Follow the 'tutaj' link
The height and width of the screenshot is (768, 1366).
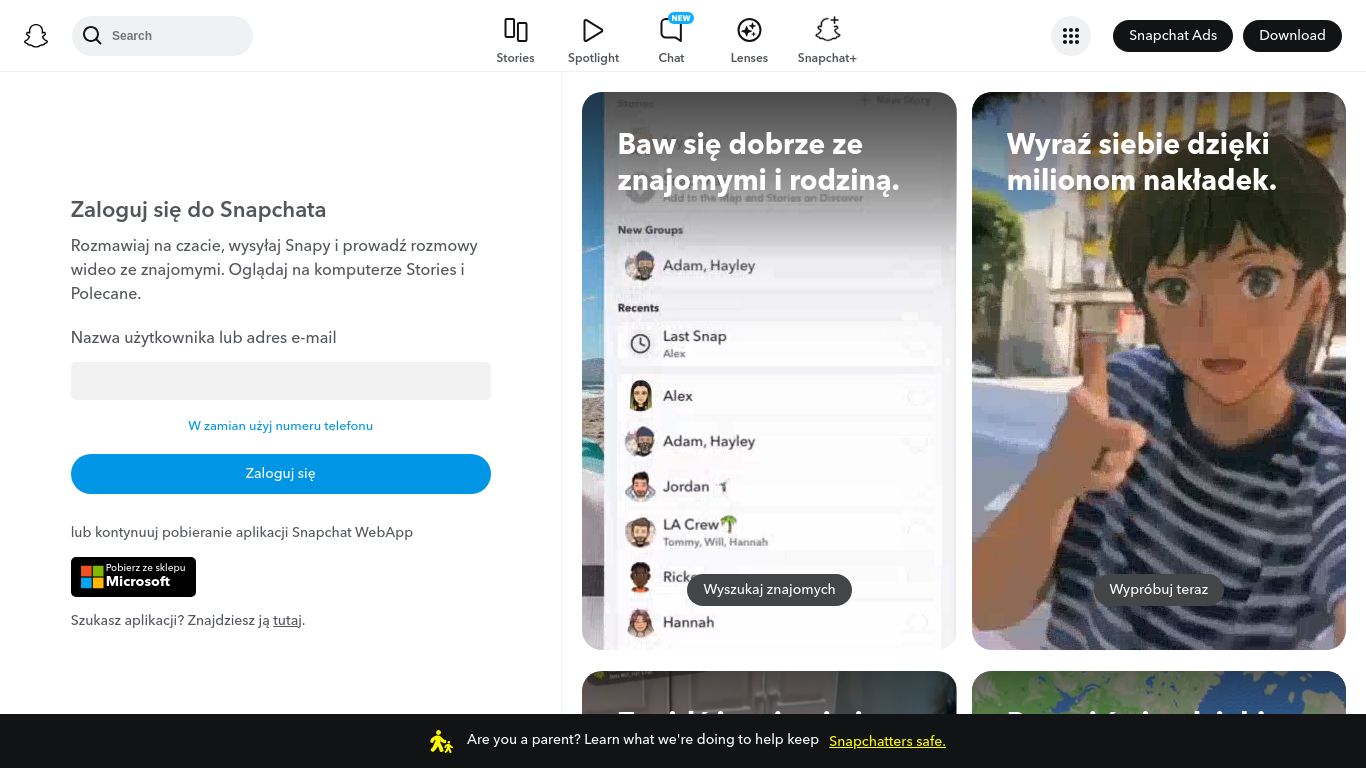pos(287,620)
